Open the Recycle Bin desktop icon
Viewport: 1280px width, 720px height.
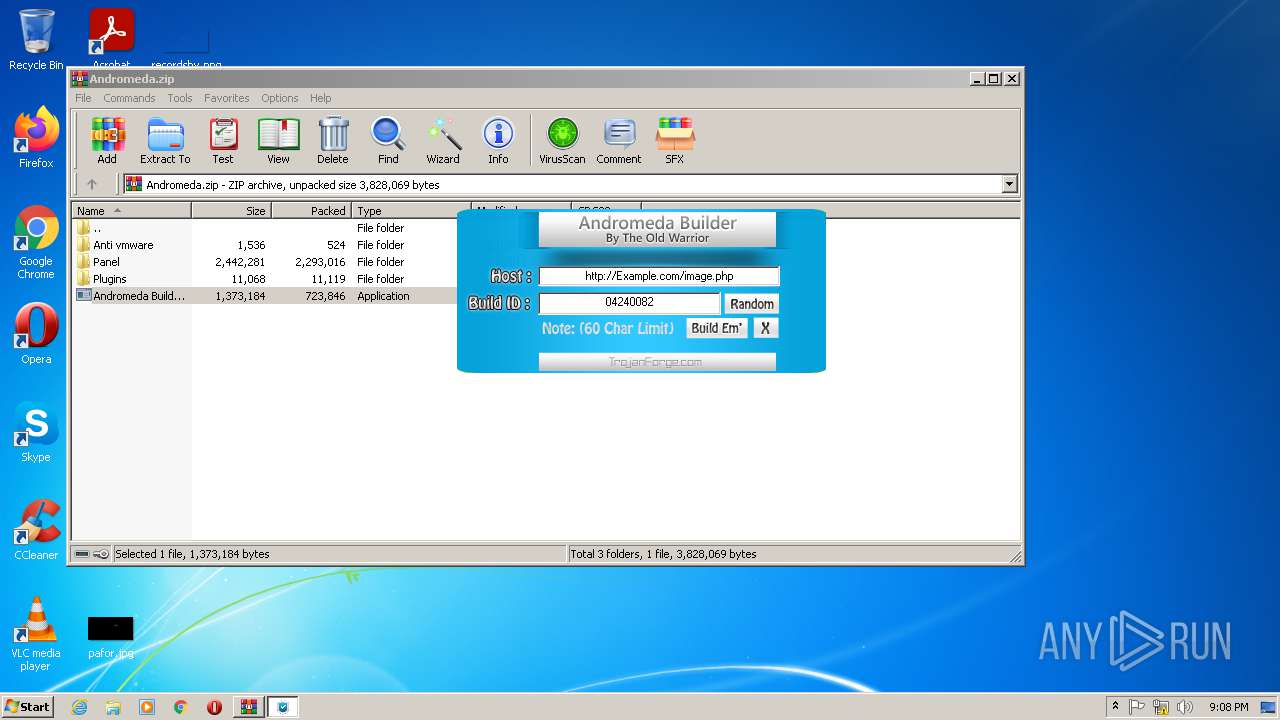(x=36, y=40)
